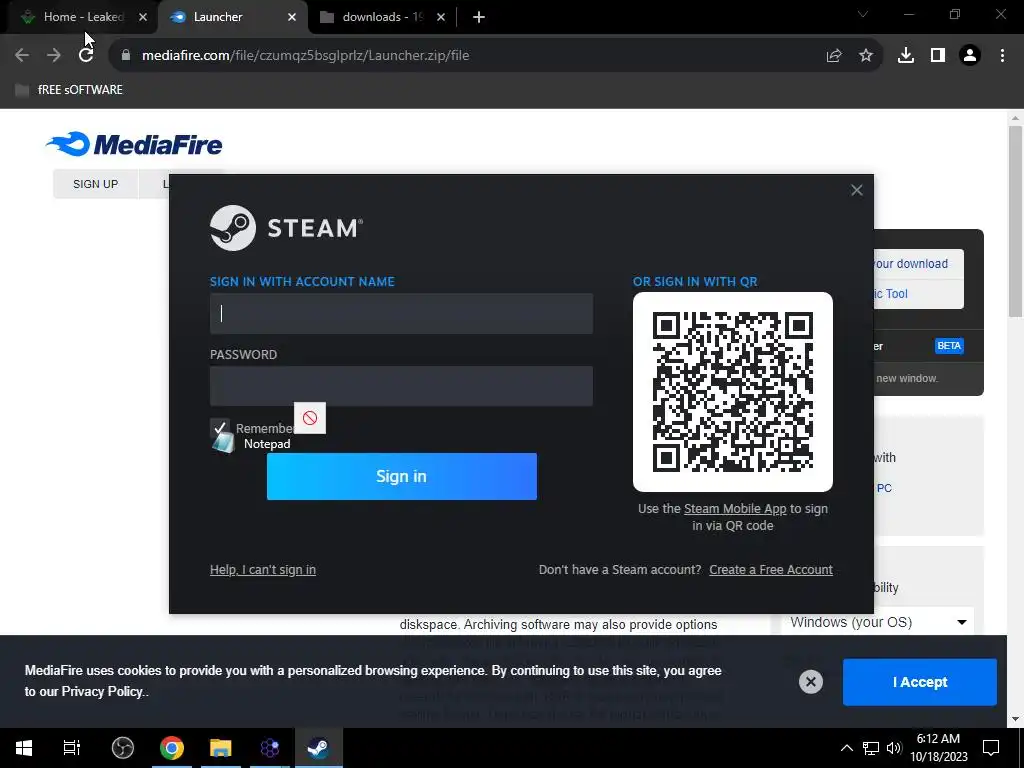
Task: Click the scrollbar up arrow
Action: 1015,118
